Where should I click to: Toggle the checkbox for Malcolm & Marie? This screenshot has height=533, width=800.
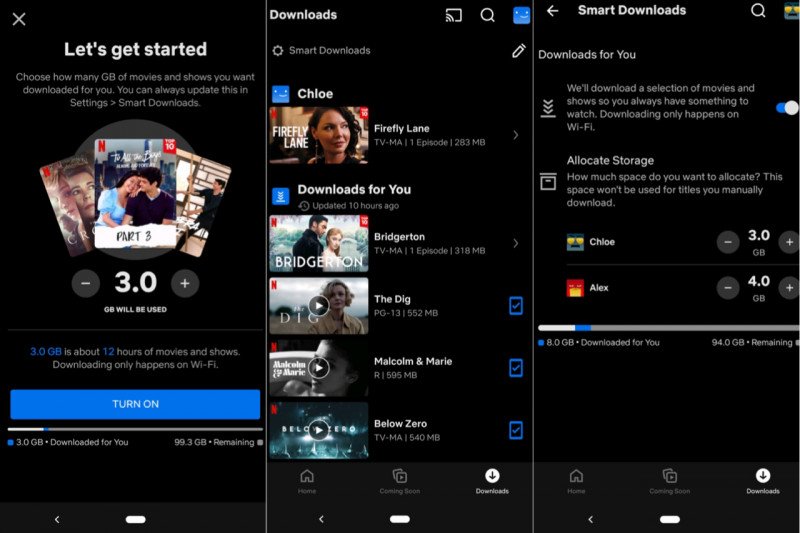coord(516,368)
